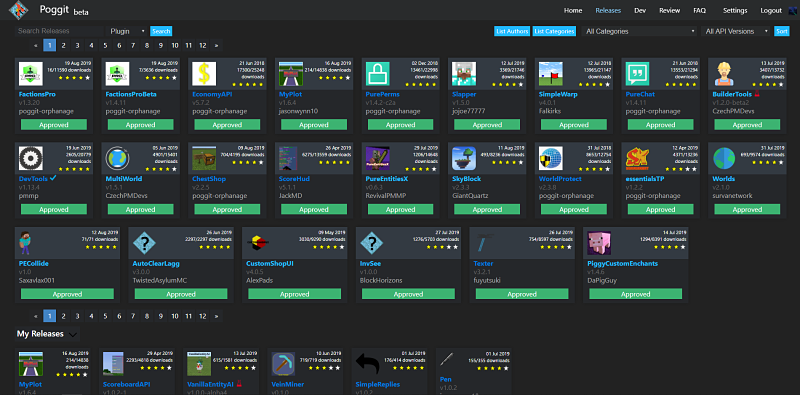Click the VanillaEntityAI title link
Image resolution: width=800 pixels, height=395 pixels.
(210, 384)
